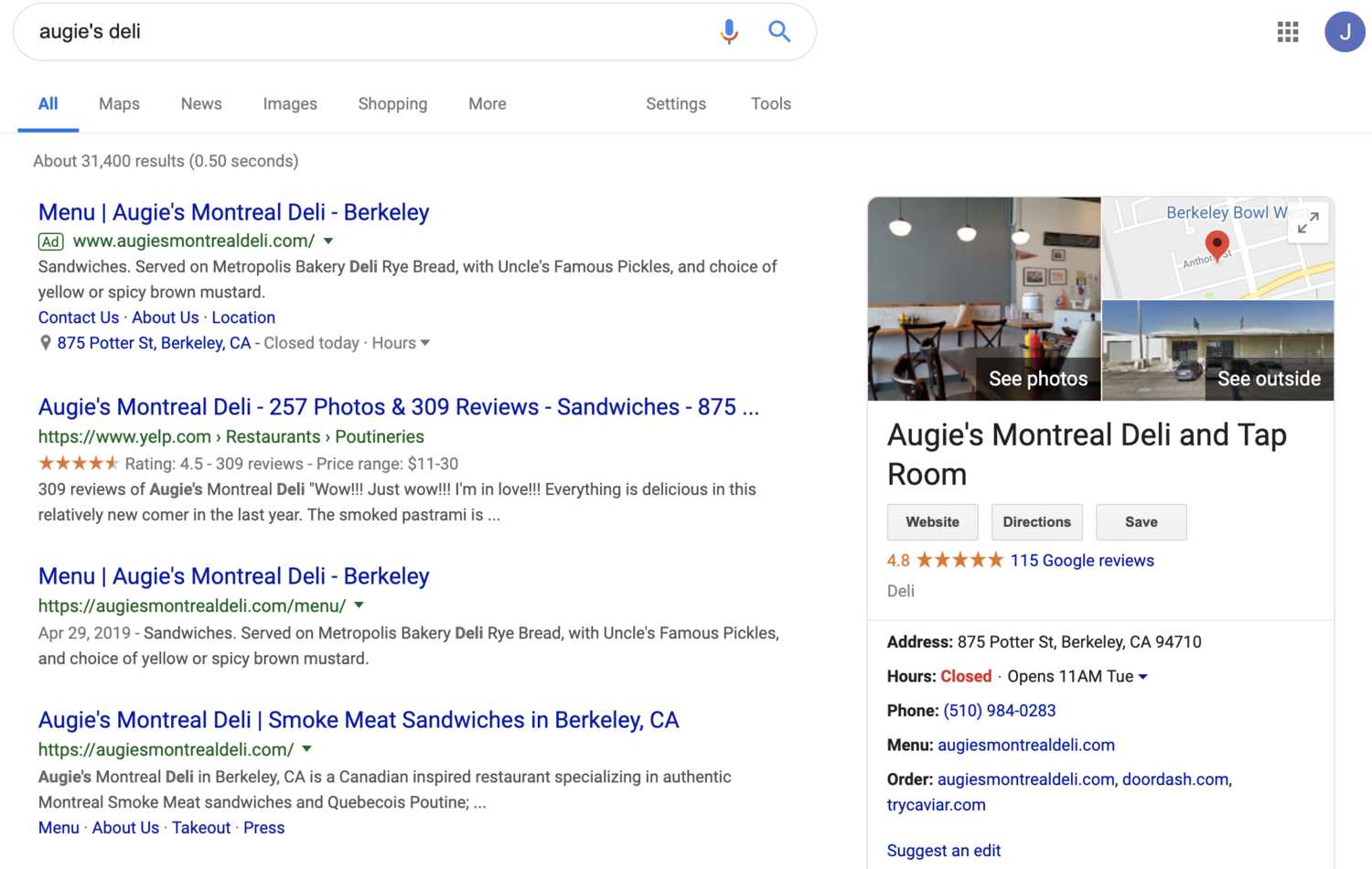
Task: Open the Google apps grid
Action: coord(1287,31)
